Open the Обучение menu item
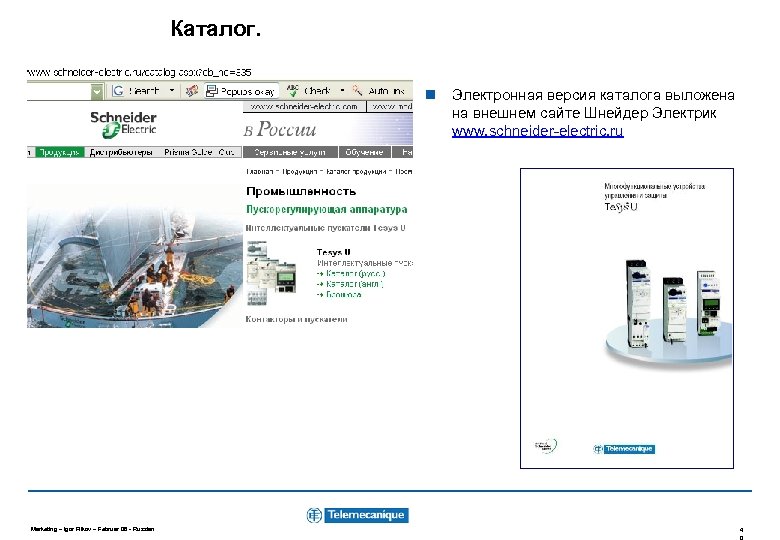This screenshot has width=780, height=540. point(364,152)
